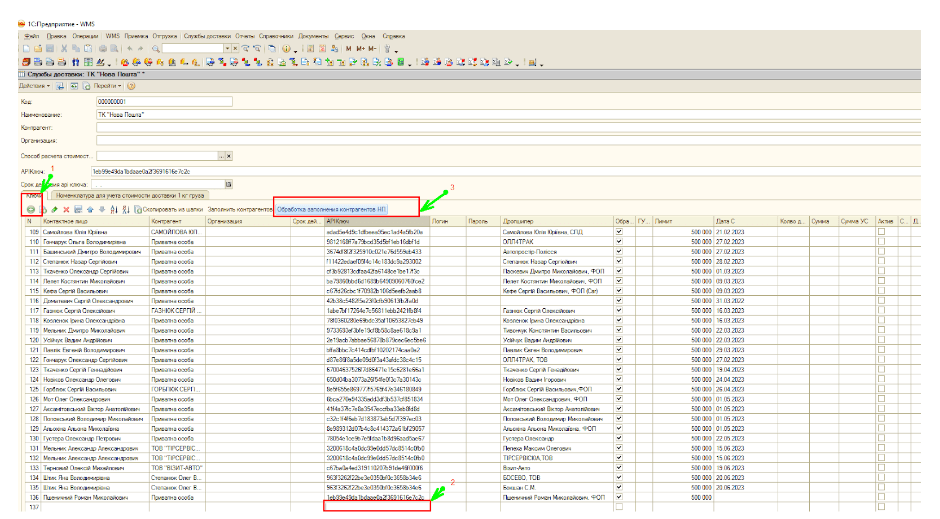Screen dimensions: 940x519
Task: Move row up with blue arrow
Action: [x=89, y=209]
